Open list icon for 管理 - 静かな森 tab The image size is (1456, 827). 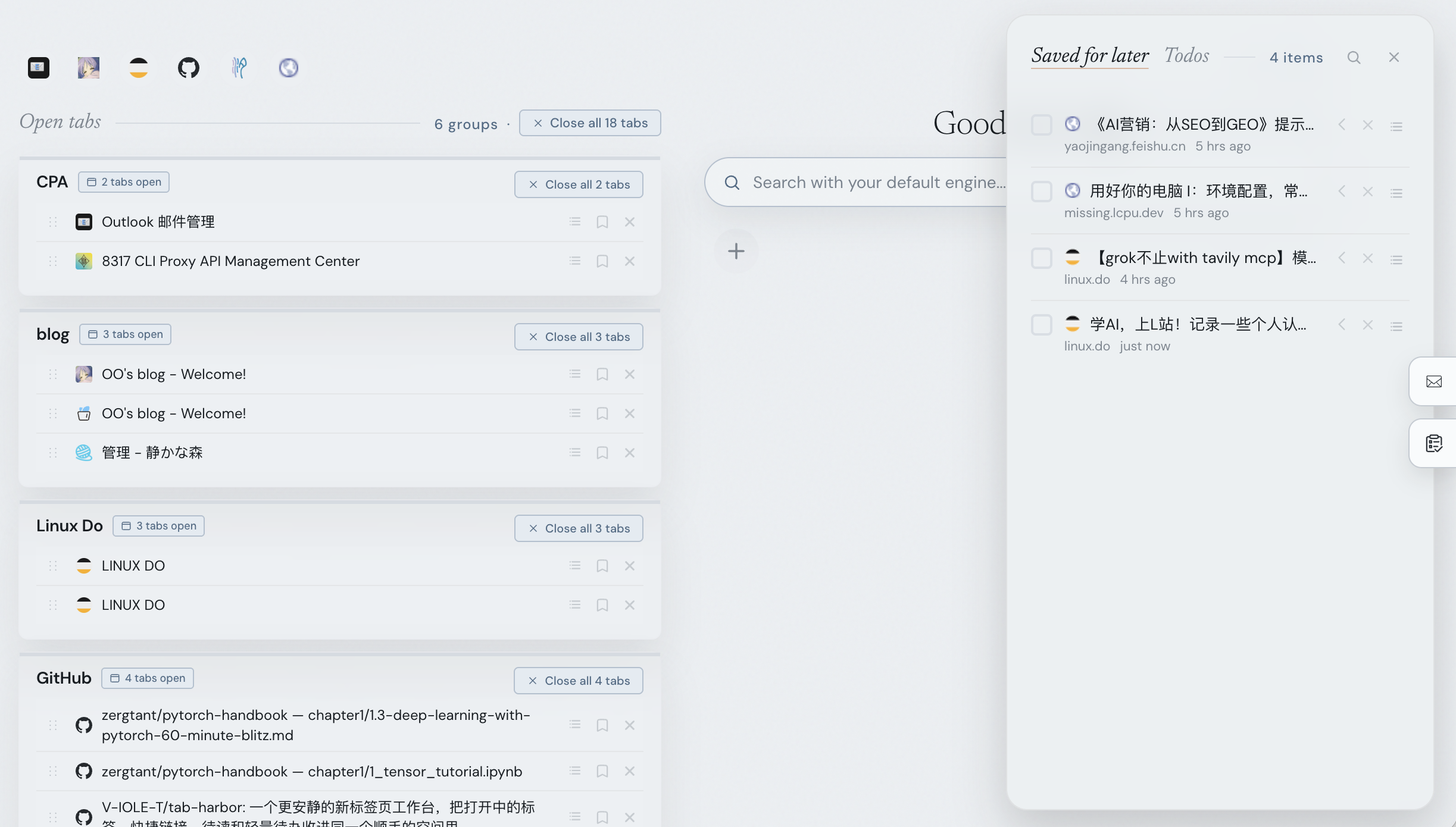tap(574, 453)
